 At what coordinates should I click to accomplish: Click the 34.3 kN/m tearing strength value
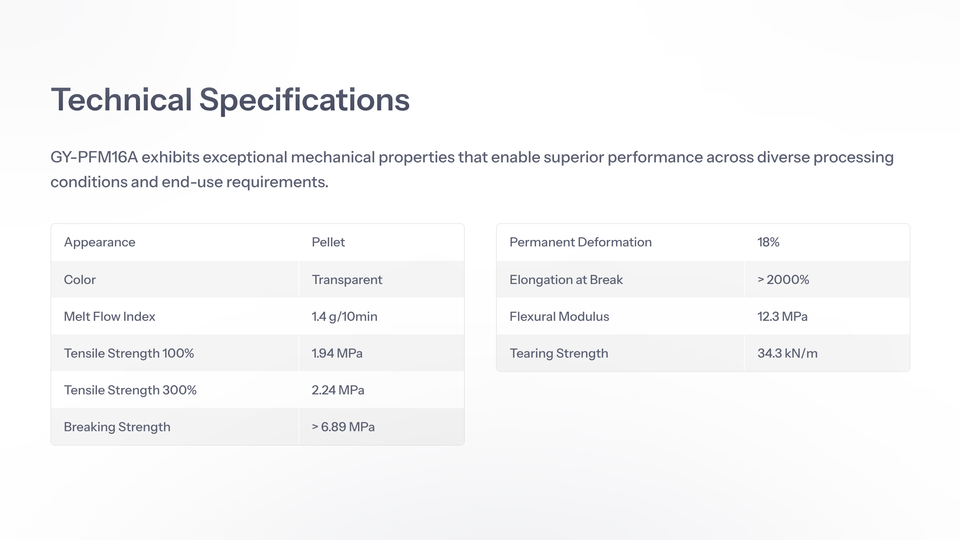point(787,353)
